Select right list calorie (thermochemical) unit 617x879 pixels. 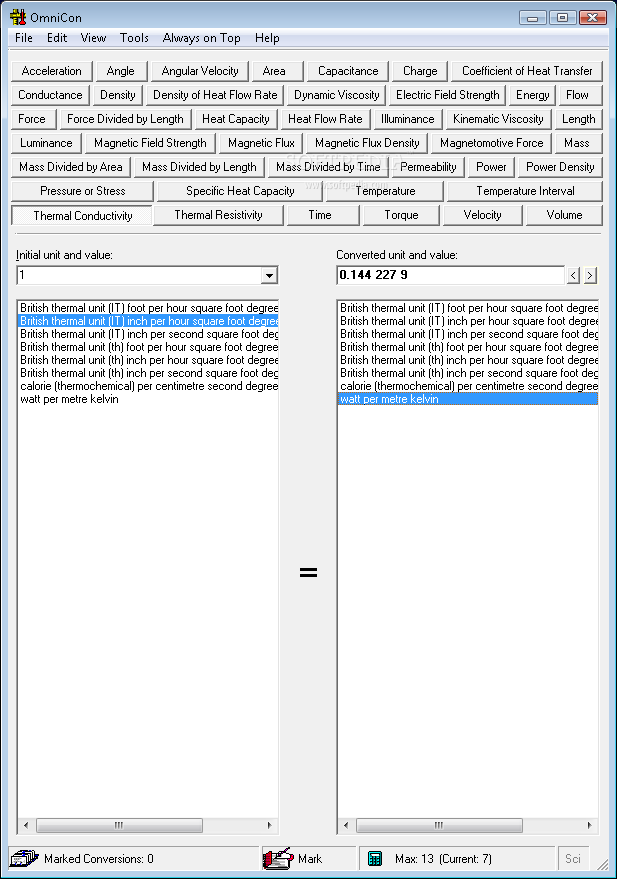pos(468,386)
